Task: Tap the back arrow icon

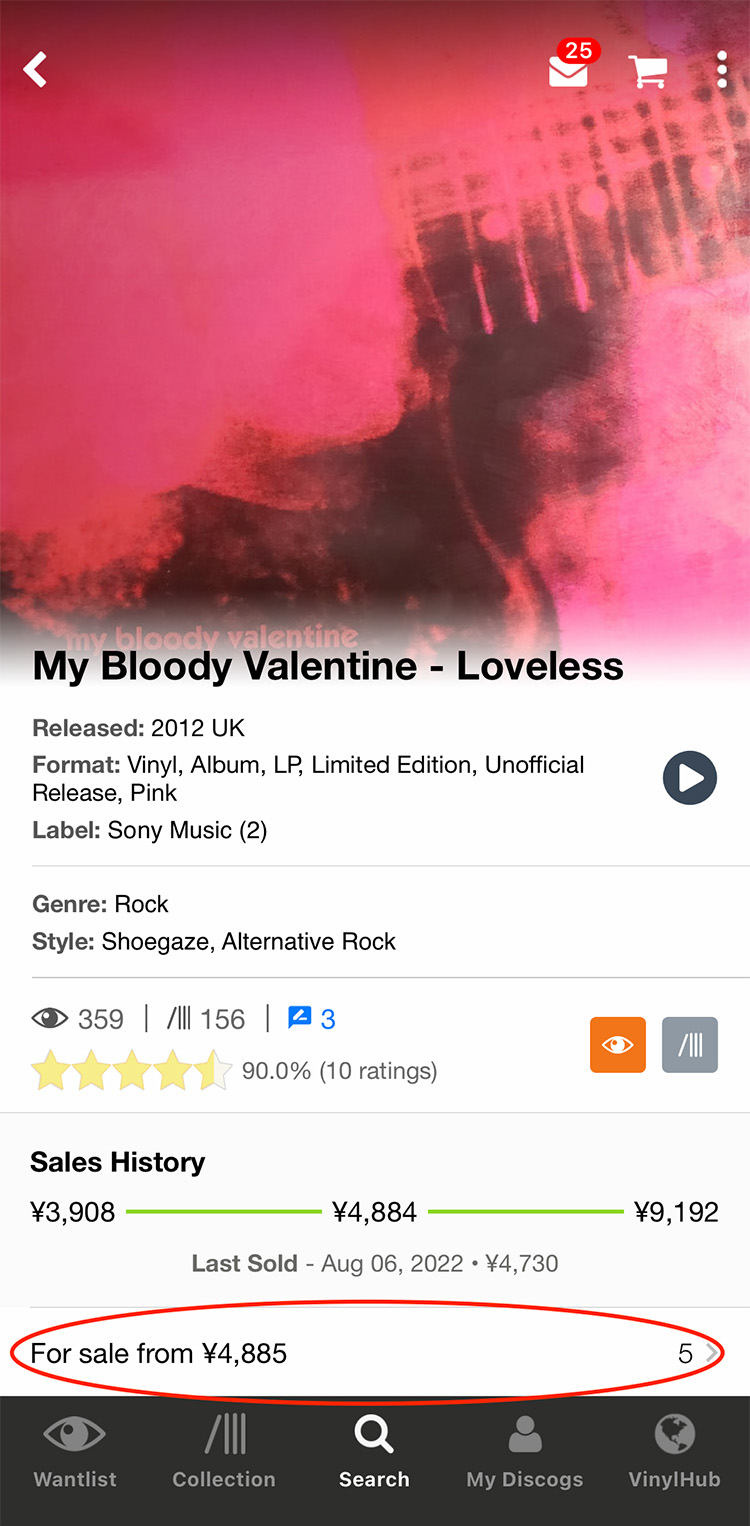Action: [36, 70]
